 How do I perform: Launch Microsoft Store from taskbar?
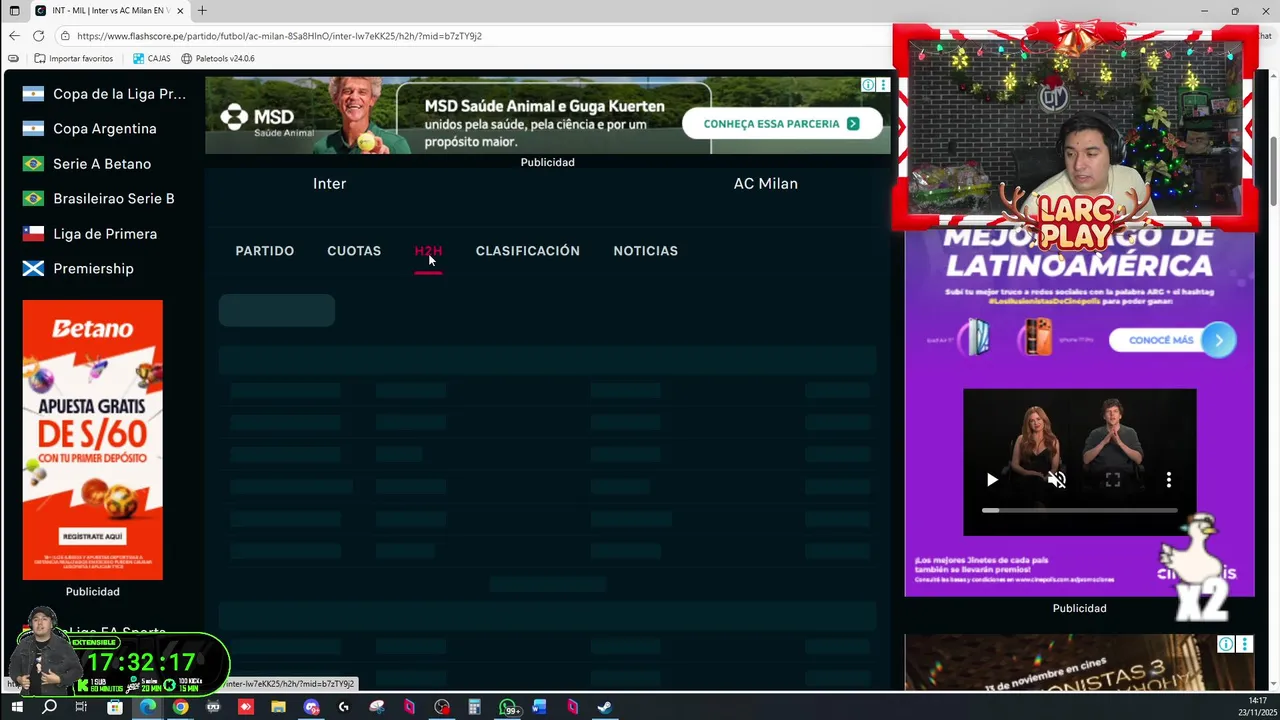115,707
